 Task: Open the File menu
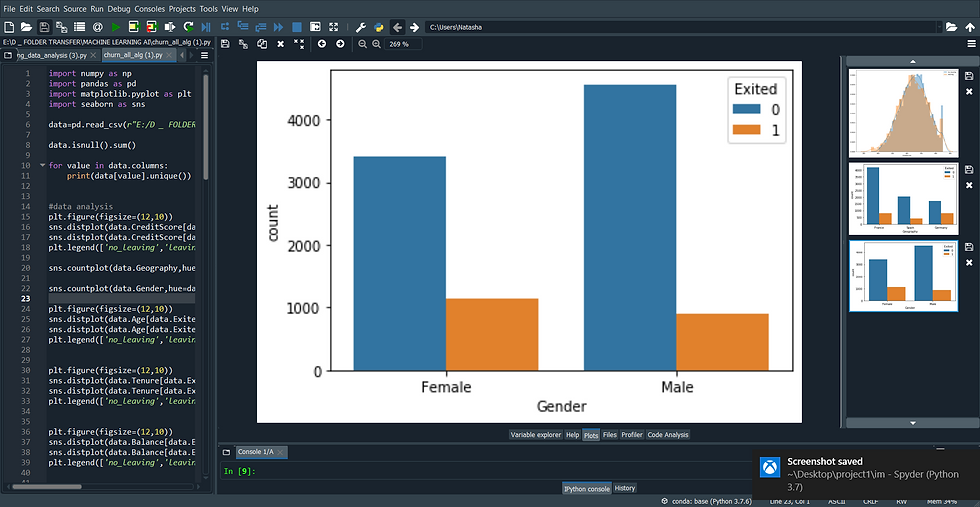(9, 9)
